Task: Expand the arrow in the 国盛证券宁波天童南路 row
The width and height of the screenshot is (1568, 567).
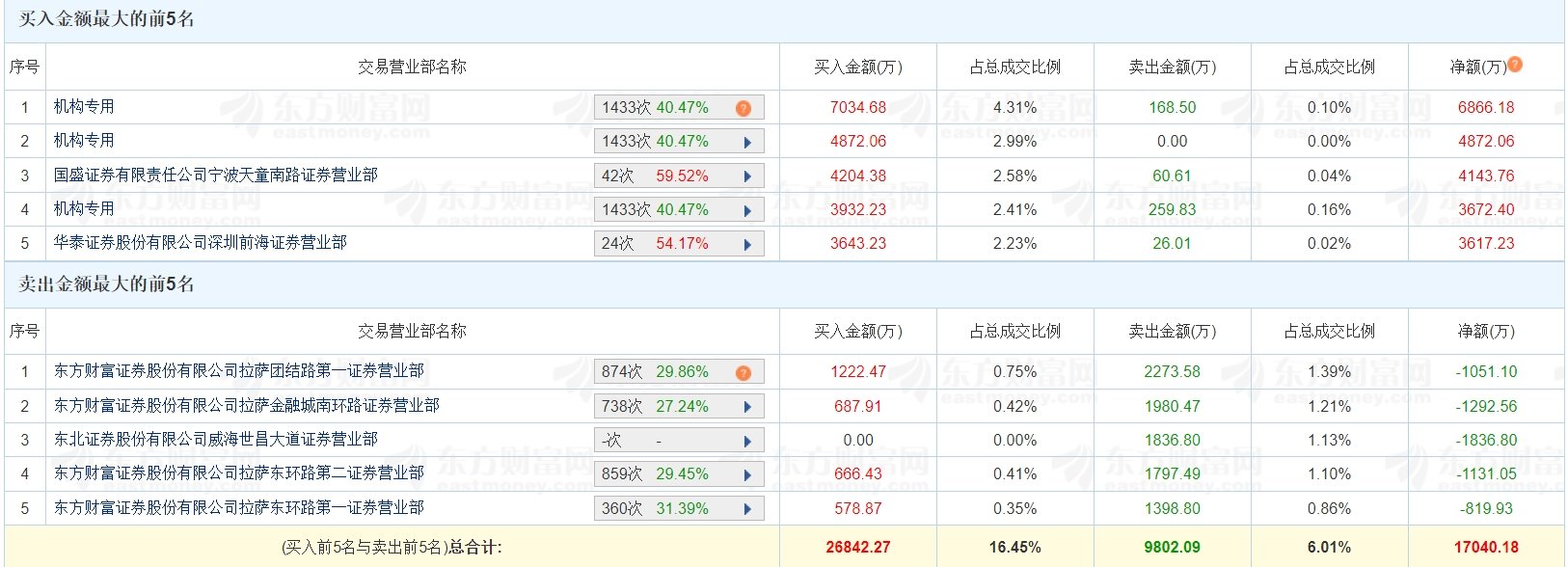Action: point(747,176)
